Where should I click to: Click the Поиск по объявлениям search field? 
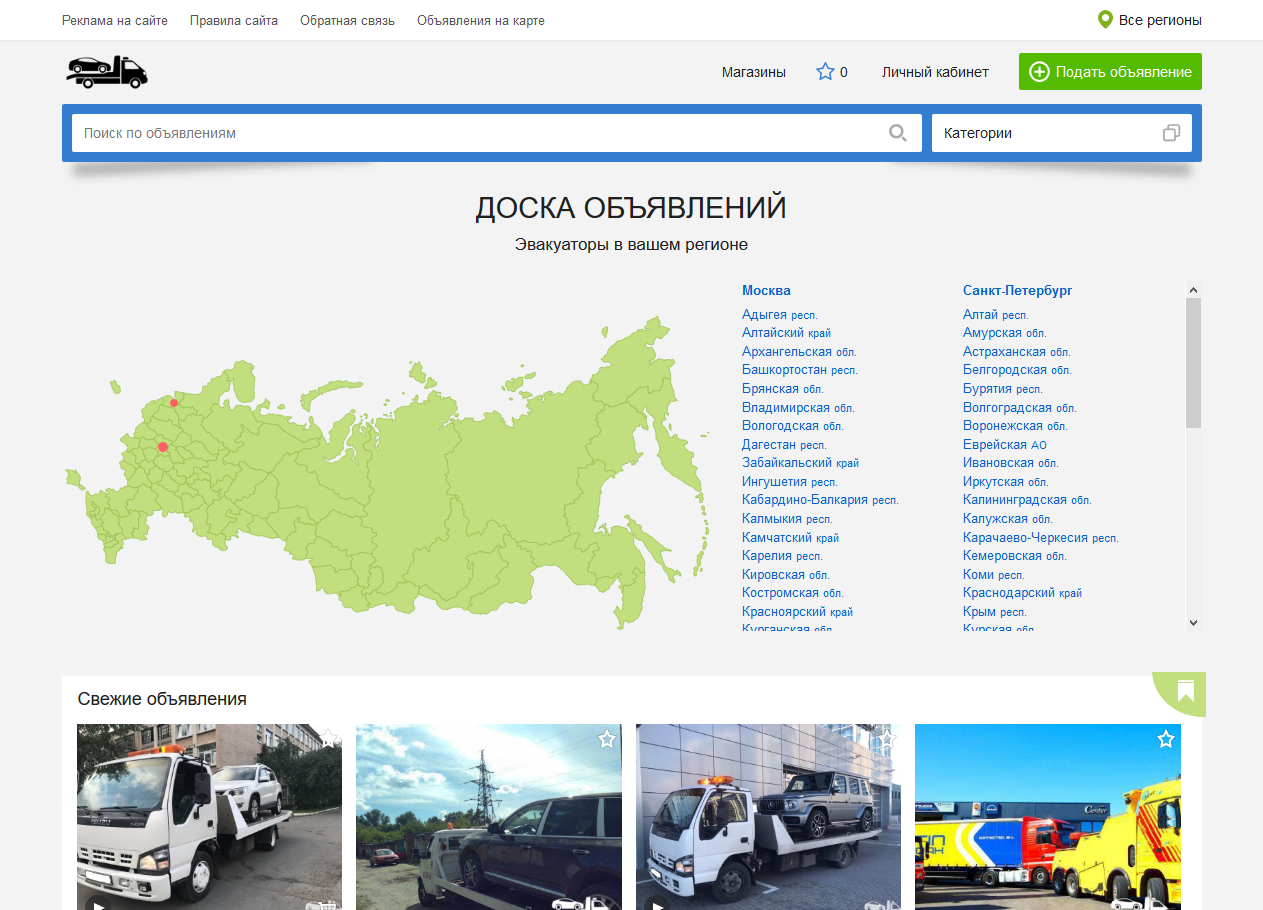pos(480,133)
